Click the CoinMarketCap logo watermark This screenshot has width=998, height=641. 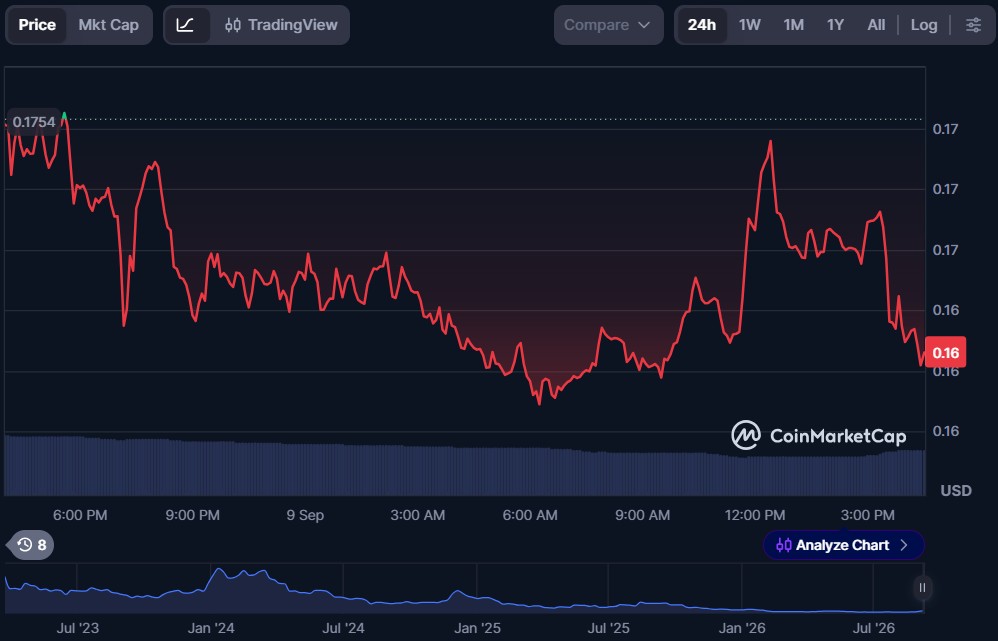819,435
